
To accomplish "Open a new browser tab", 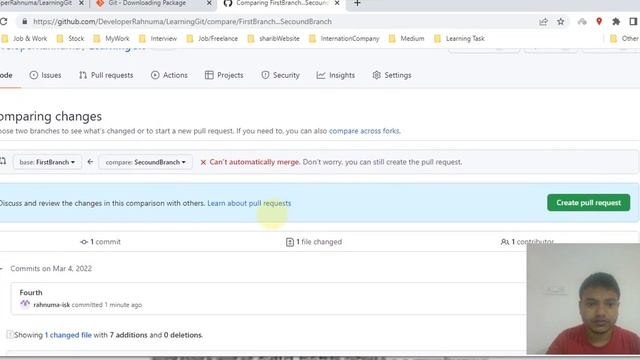I will coord(357,3).
